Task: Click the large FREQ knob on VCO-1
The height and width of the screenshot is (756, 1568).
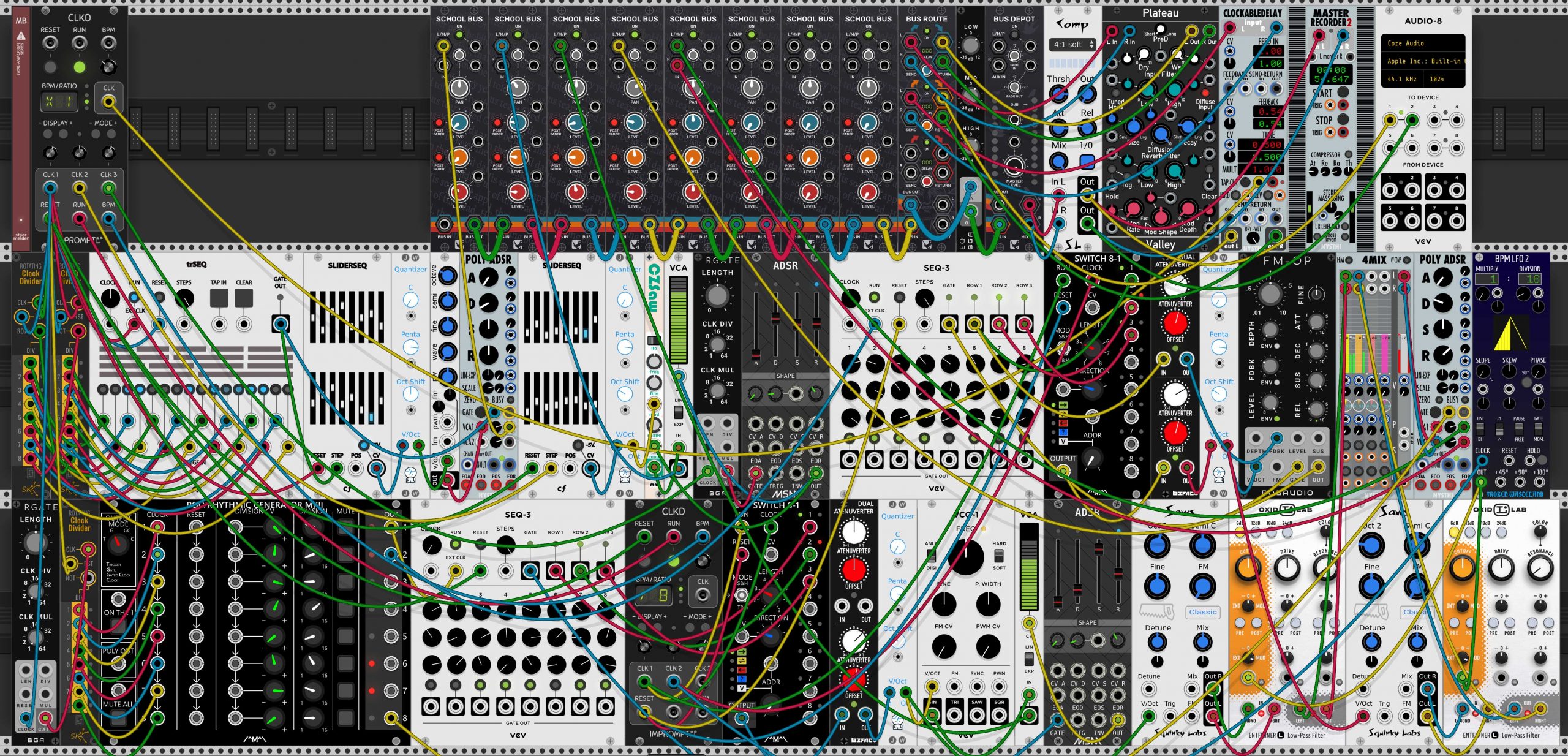Action: click(966, 556)
